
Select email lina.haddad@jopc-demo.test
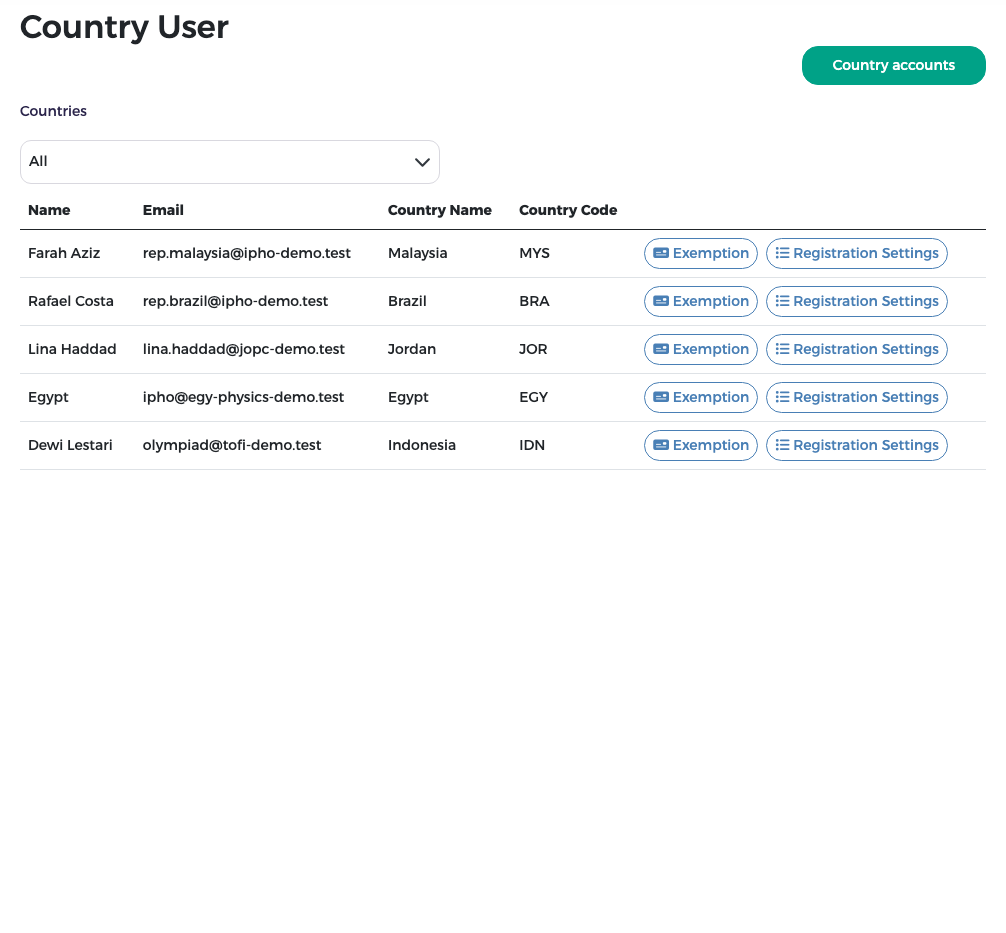pos(243,350)
